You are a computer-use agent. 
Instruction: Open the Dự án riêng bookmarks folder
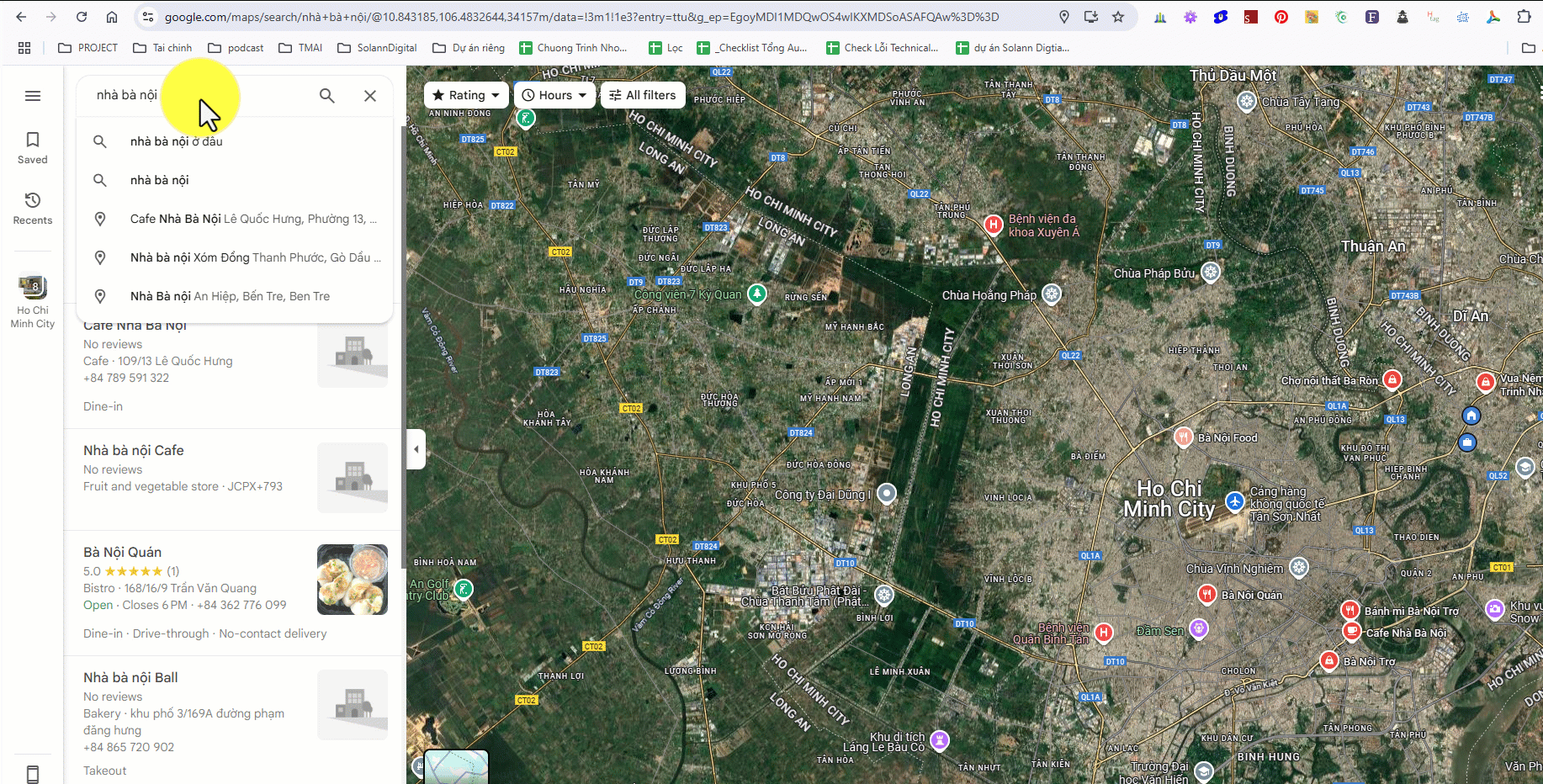(469, 48)
